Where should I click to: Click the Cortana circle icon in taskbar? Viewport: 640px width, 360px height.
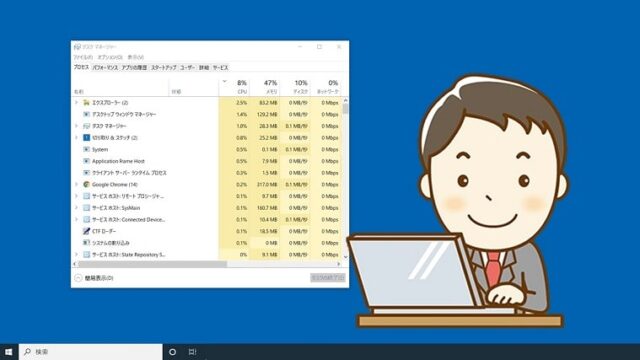pos(172,351)
